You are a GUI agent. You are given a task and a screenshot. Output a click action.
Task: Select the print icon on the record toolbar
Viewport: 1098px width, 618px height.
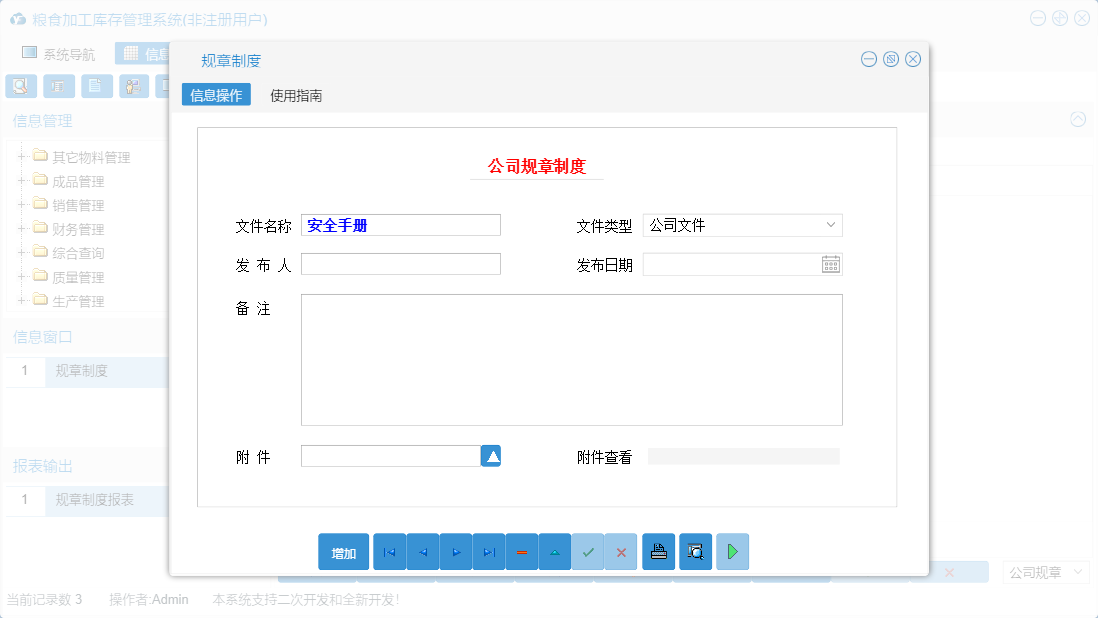[x=658, y=551]
